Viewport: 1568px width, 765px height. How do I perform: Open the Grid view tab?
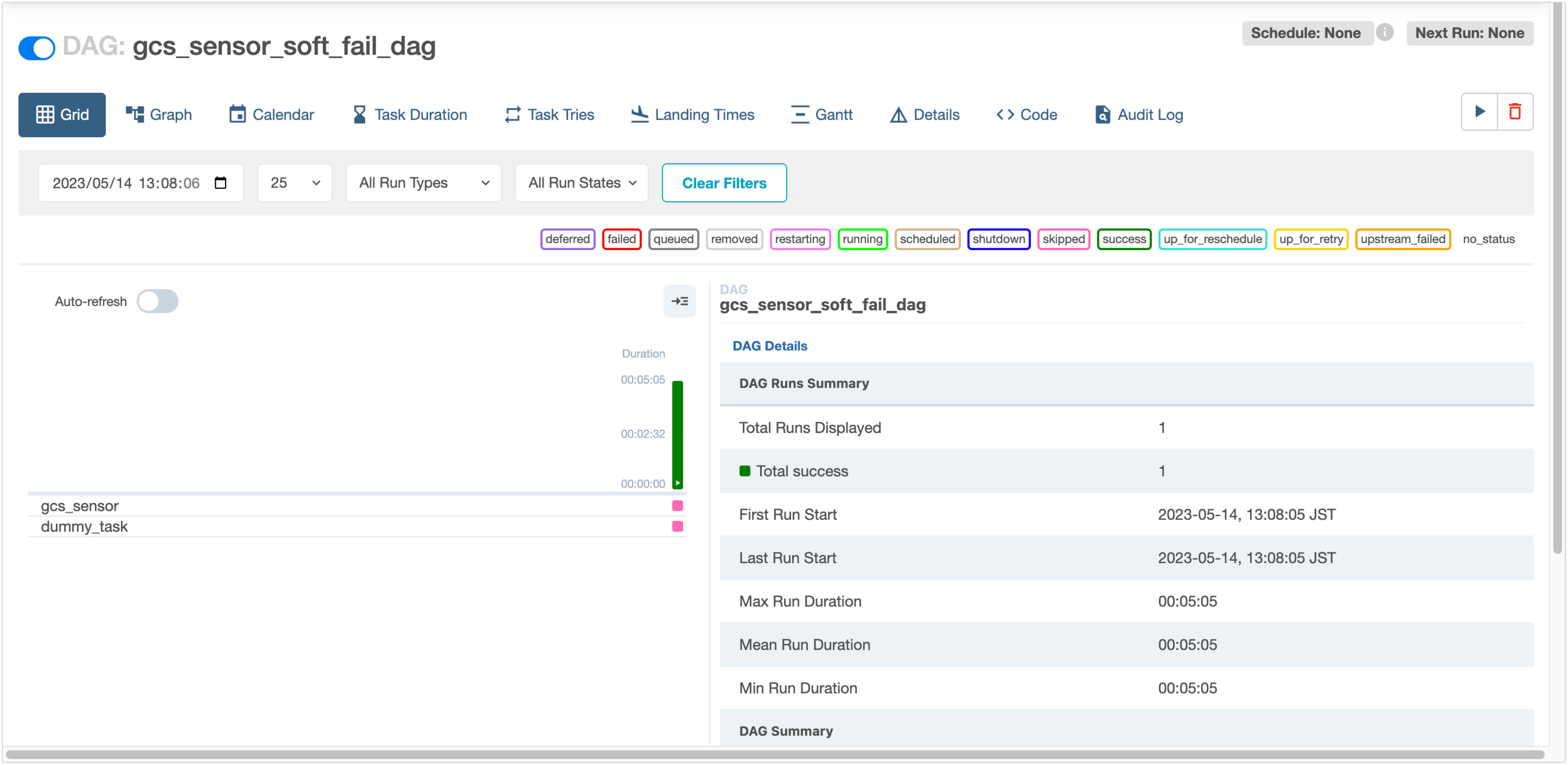pyautogui.click(x=62, y=114)
